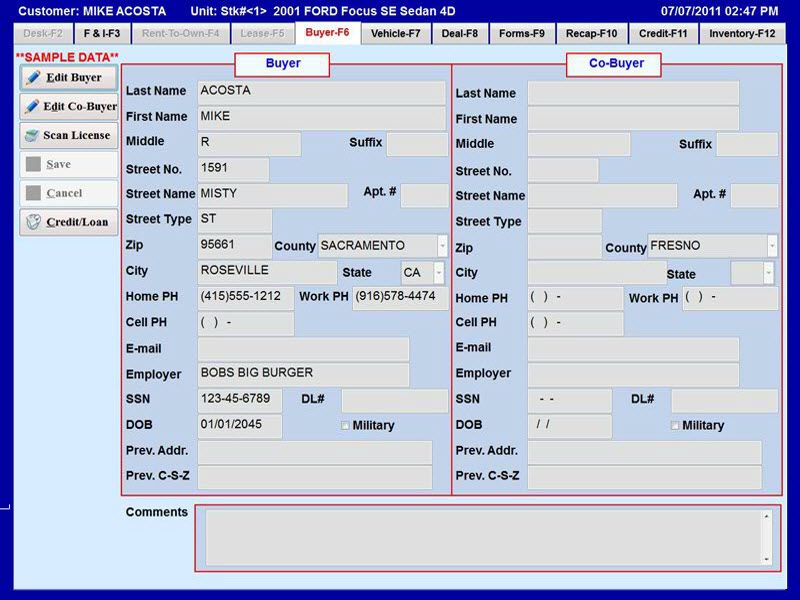Viewport: 800px width, 600px height.
Task: Click the Edit Co-Buyer pencil icon
Action: (x=31, y=106)
